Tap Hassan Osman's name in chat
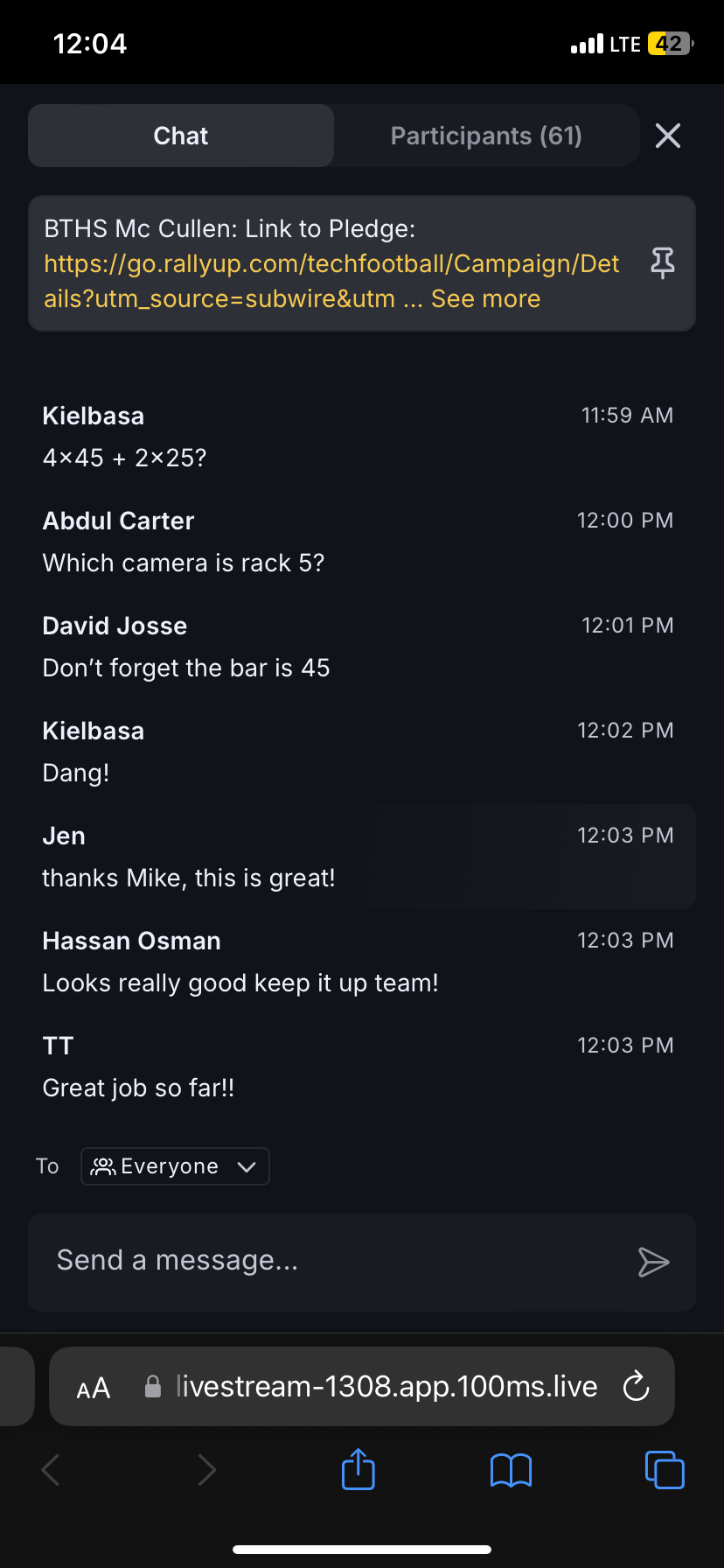Screen dimensions: 724x1568 click(x=132, y=941)
